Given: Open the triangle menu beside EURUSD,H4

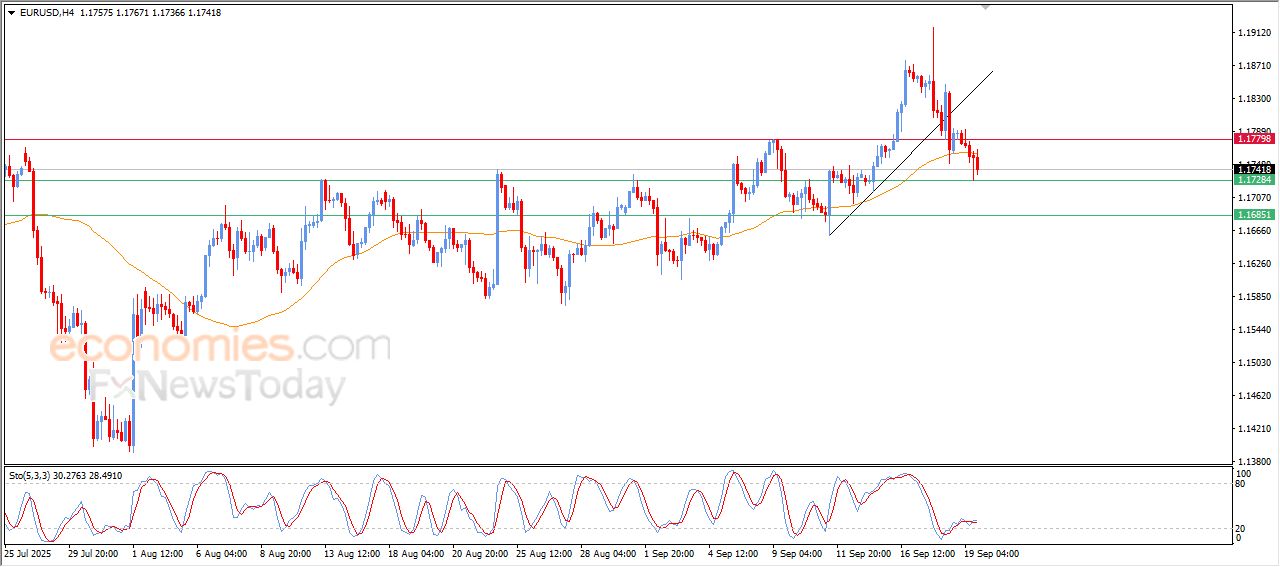Looking at the screenshot, I should [x=11, y=12].
